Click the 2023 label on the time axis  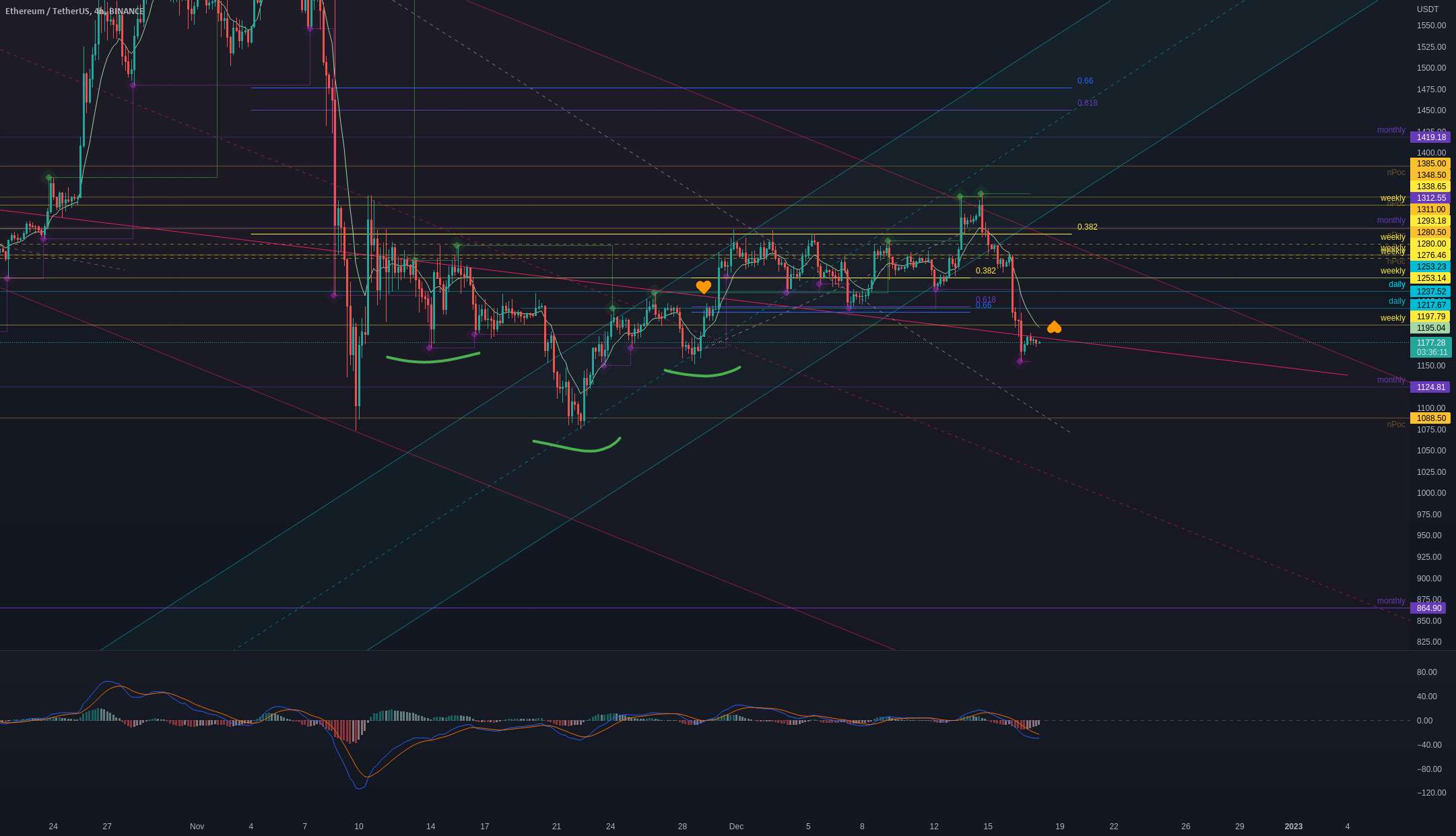(1293, 827)
